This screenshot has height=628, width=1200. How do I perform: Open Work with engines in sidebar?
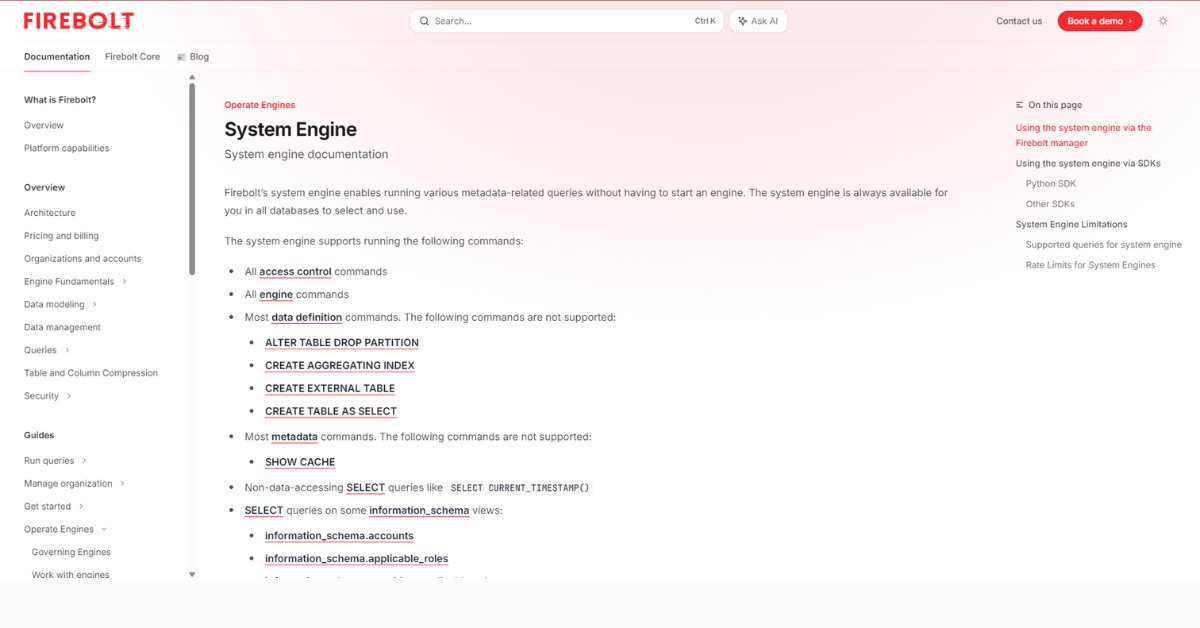(71, 575)
